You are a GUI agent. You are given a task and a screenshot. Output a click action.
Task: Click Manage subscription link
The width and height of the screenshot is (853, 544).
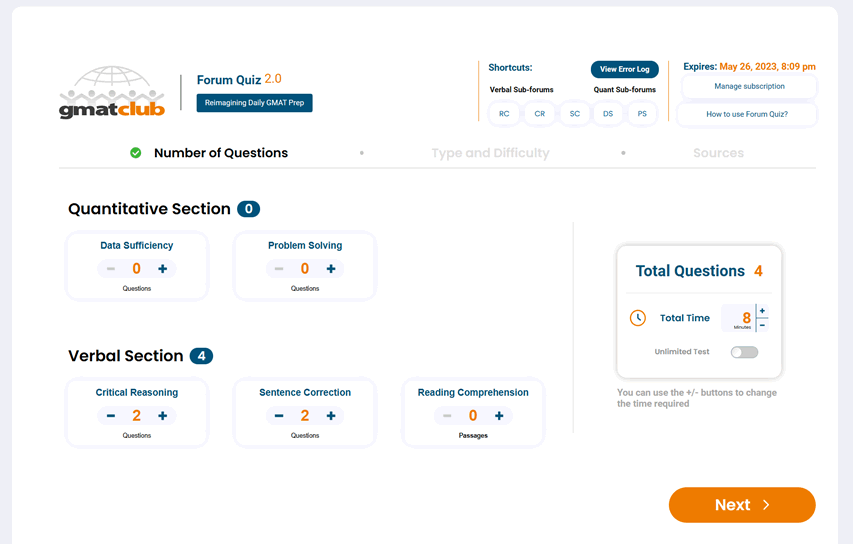(x=749, y=87)
